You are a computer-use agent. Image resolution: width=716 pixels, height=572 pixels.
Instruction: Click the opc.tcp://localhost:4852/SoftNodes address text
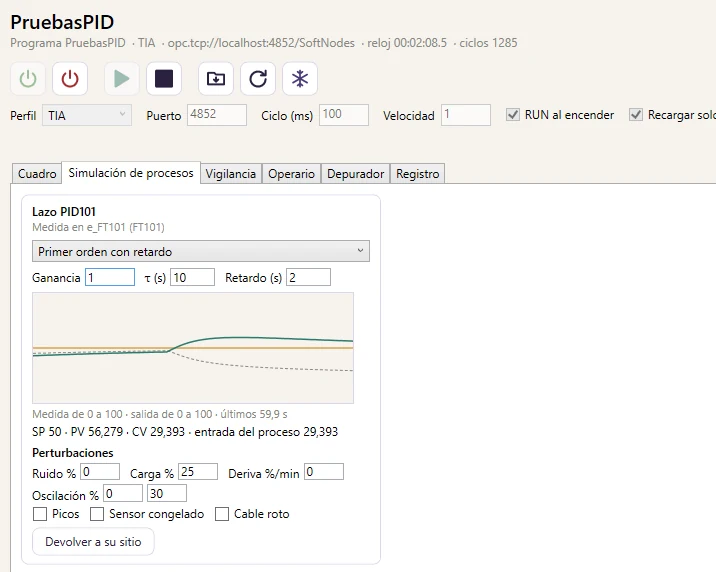261,43
